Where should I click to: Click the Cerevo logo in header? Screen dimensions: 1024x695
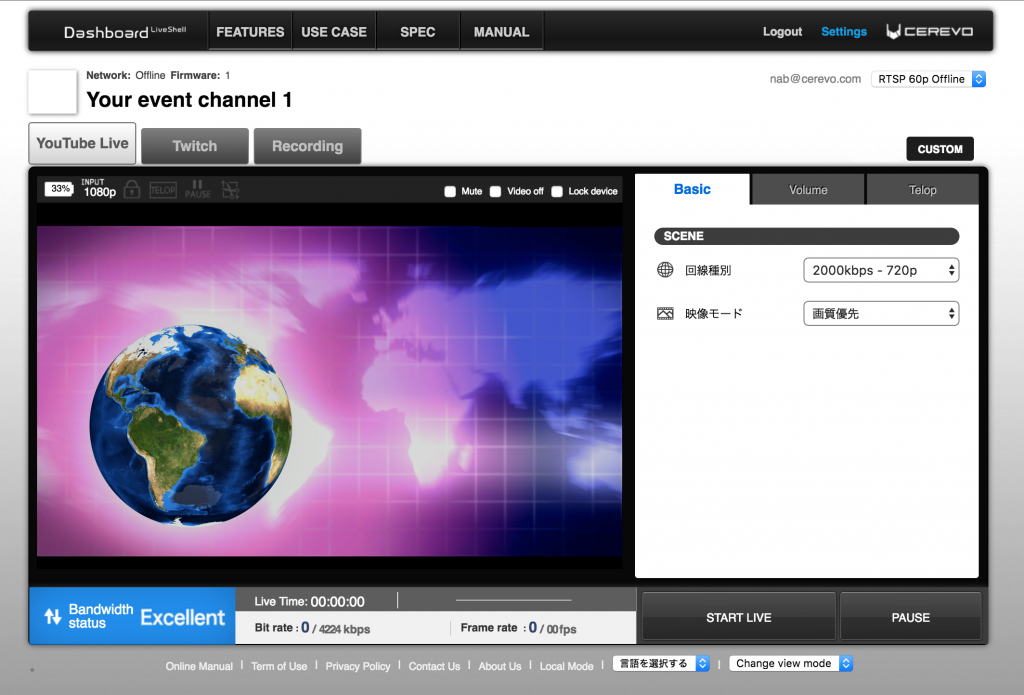tap(929, 32)
